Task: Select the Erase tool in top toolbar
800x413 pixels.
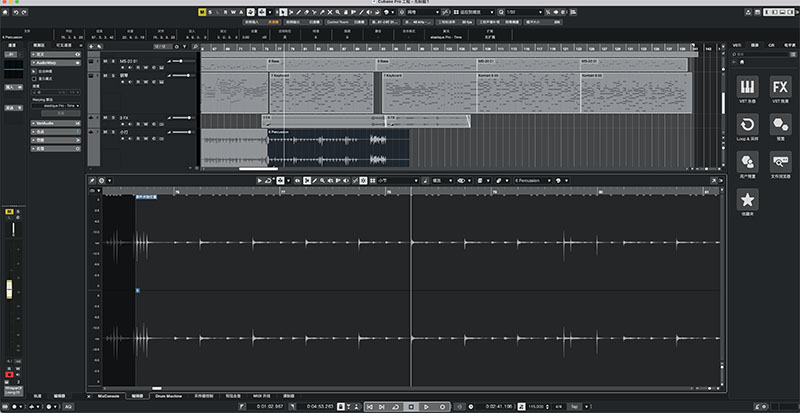Action: point(307,12)
